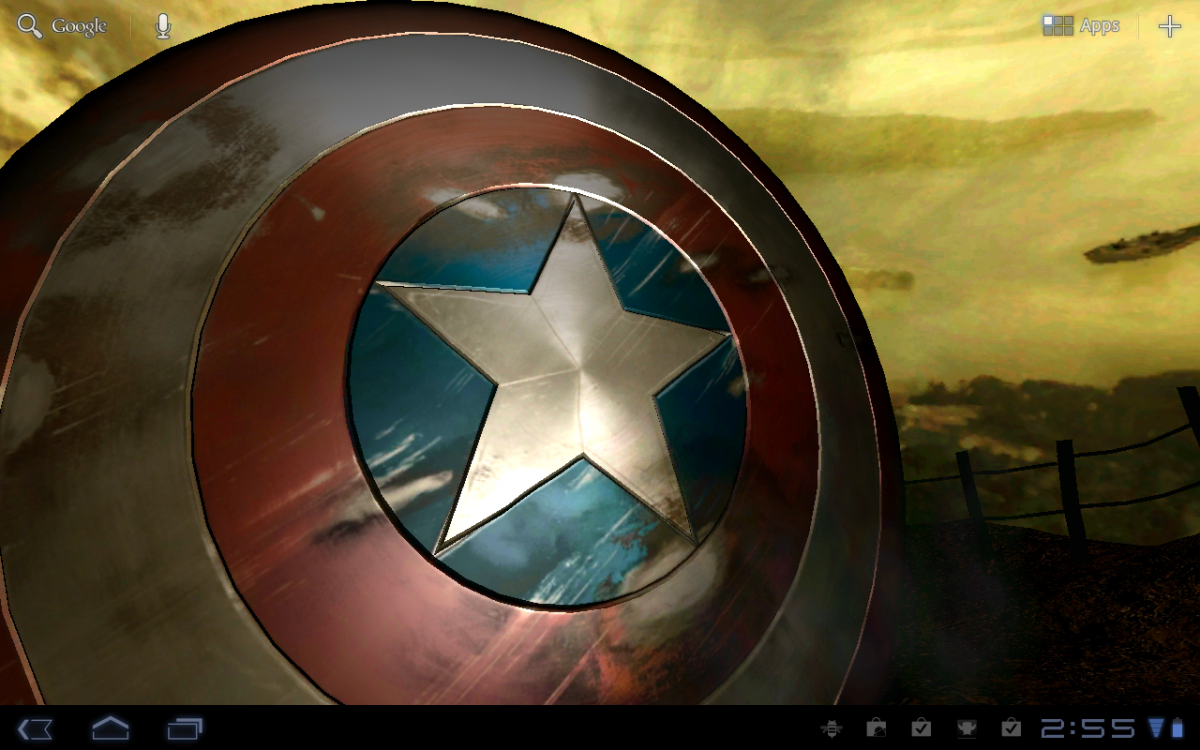Tap the battery level indicator
The width and height of the screenshot is (1200, 750).
[x=1176, y=728]
